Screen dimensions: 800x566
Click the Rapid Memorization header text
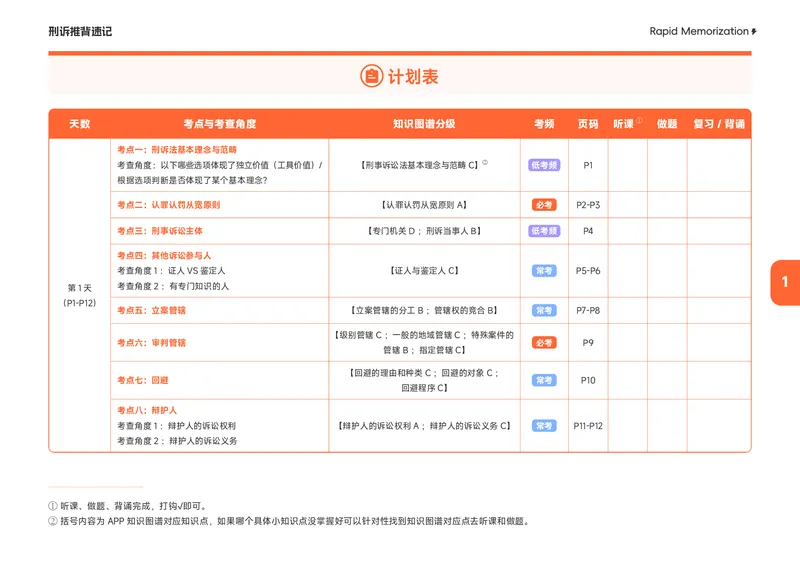[698, 31]
